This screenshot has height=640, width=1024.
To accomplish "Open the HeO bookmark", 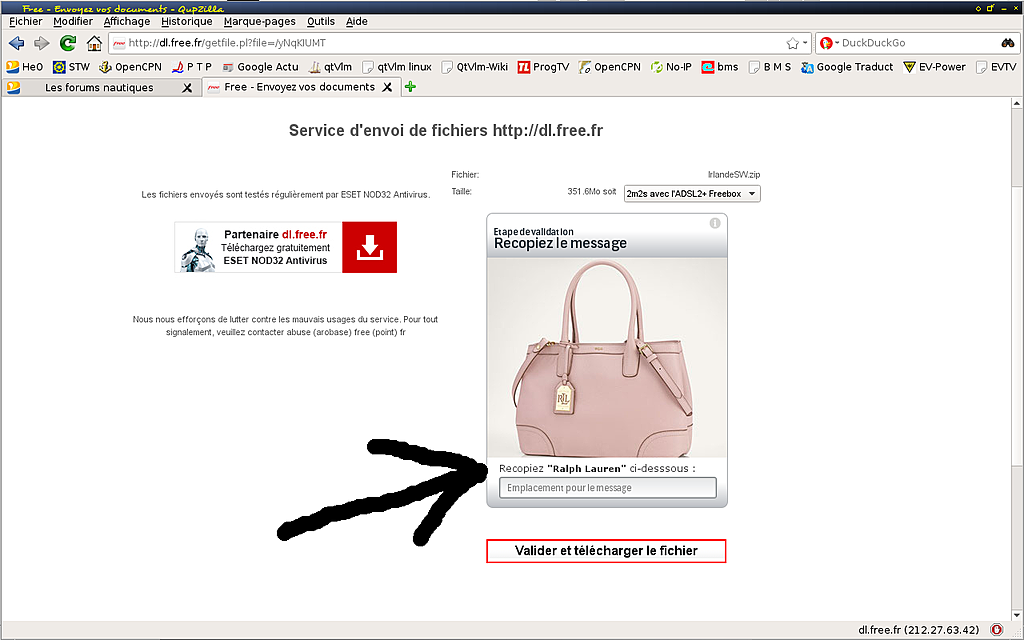I will pos(24,67).
